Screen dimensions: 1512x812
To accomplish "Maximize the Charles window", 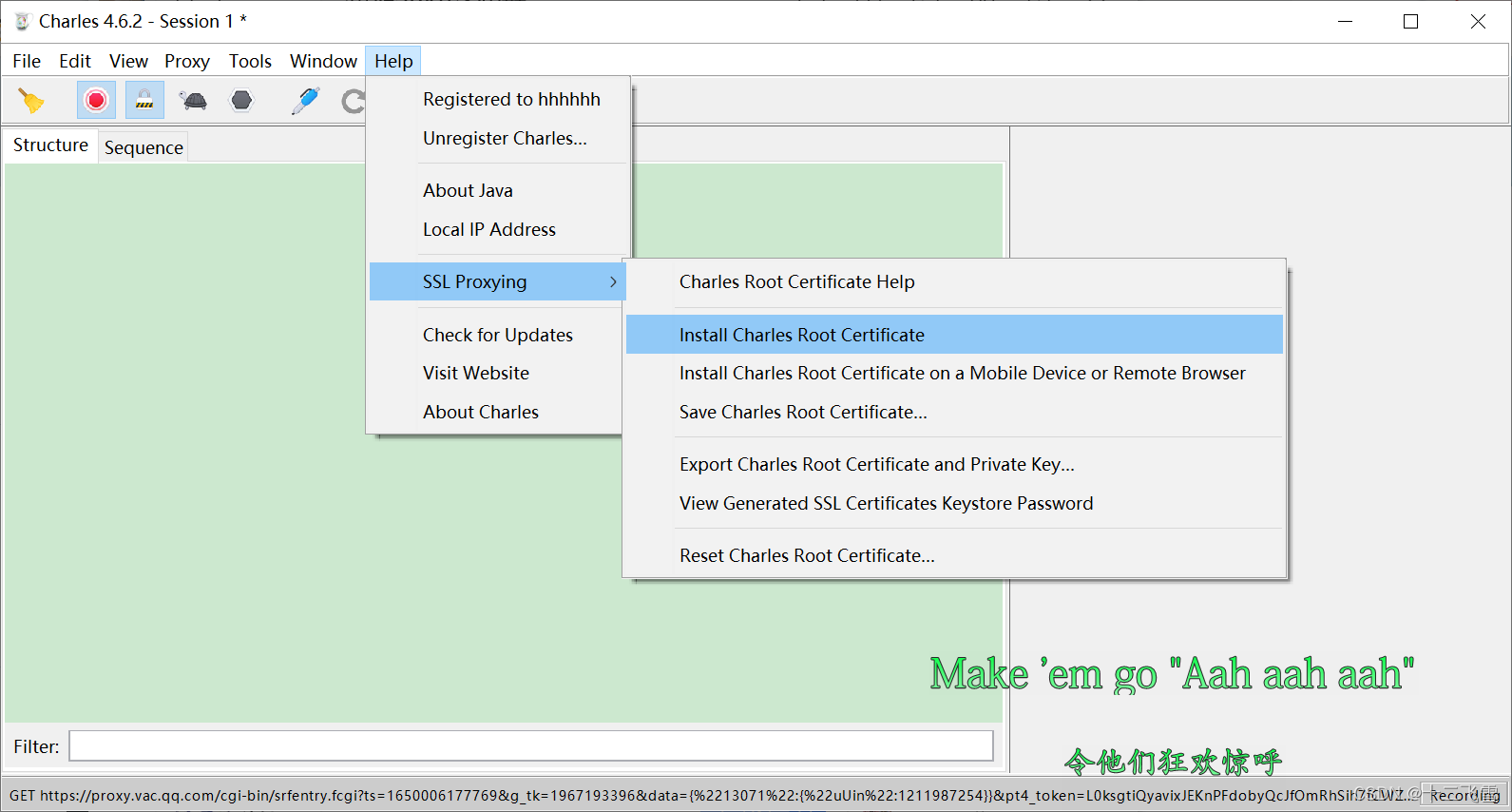I will 1410,21.
